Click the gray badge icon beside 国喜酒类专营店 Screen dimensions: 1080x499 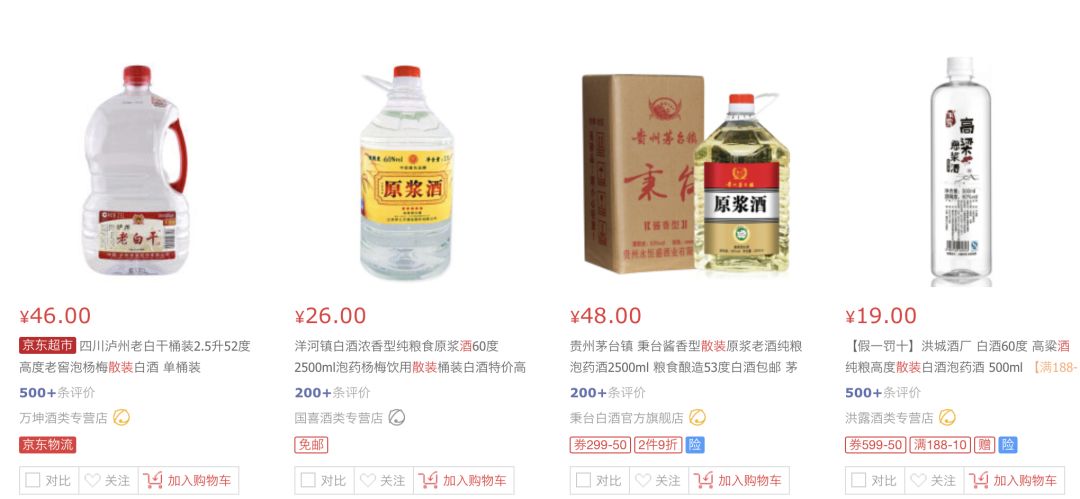click(x=397, y=417)
